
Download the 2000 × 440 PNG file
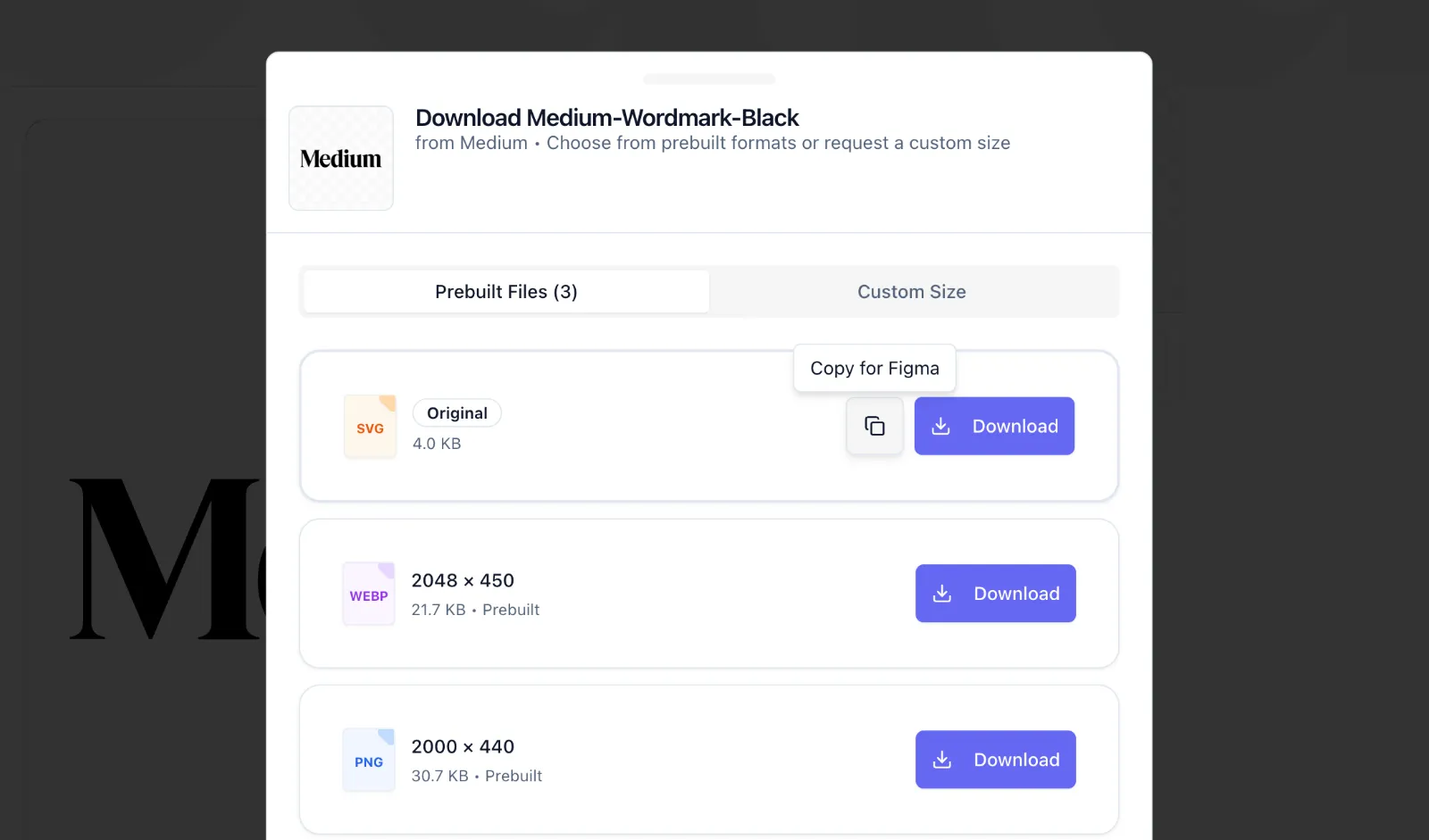coord(995,760)
